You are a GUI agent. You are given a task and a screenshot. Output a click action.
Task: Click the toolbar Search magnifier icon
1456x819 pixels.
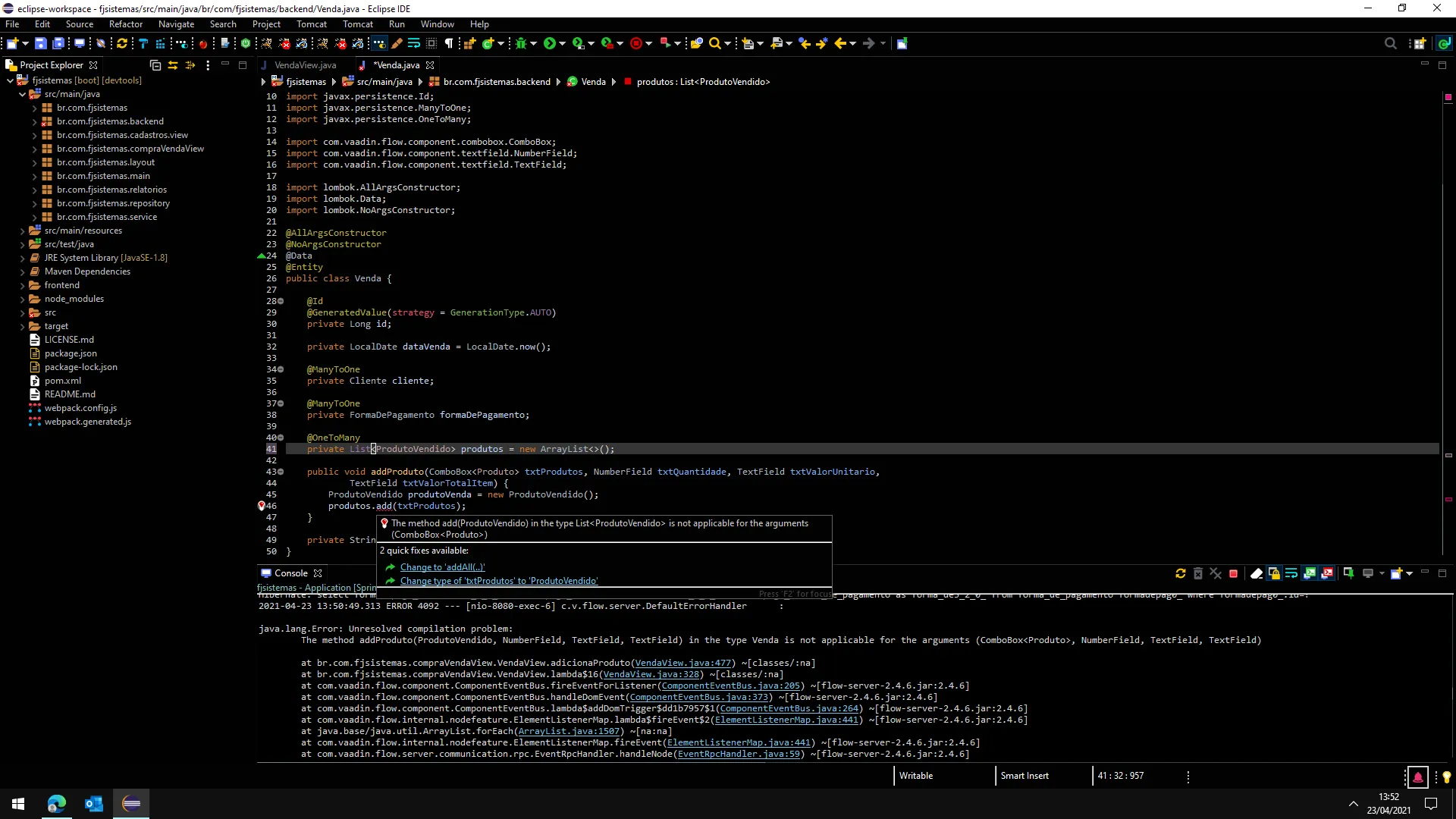click(x=714, y=43)
